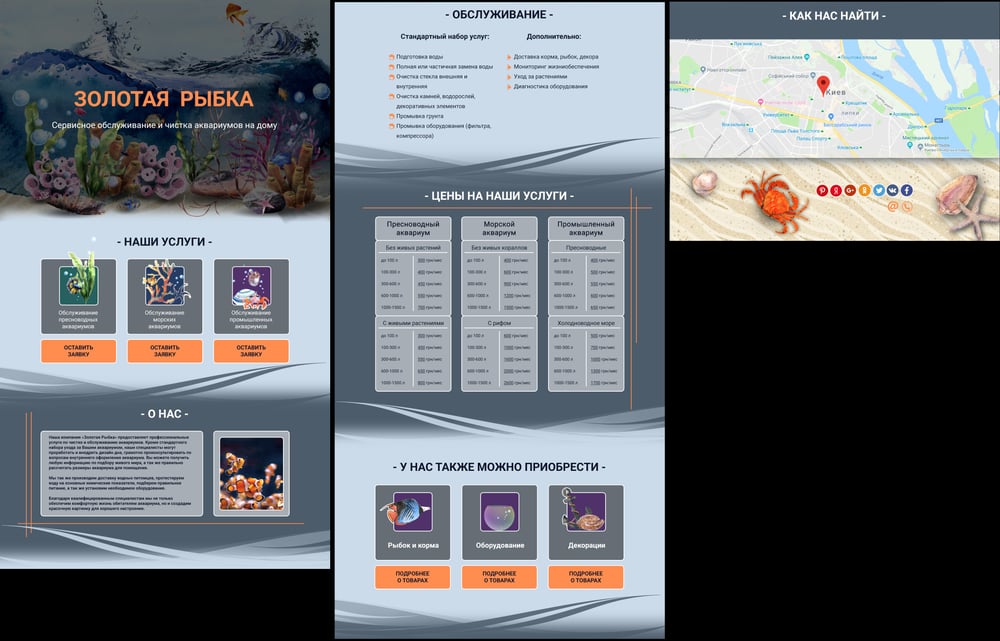Click the 'С рифом' subheading
The image size is (1000, 641).
499,323
